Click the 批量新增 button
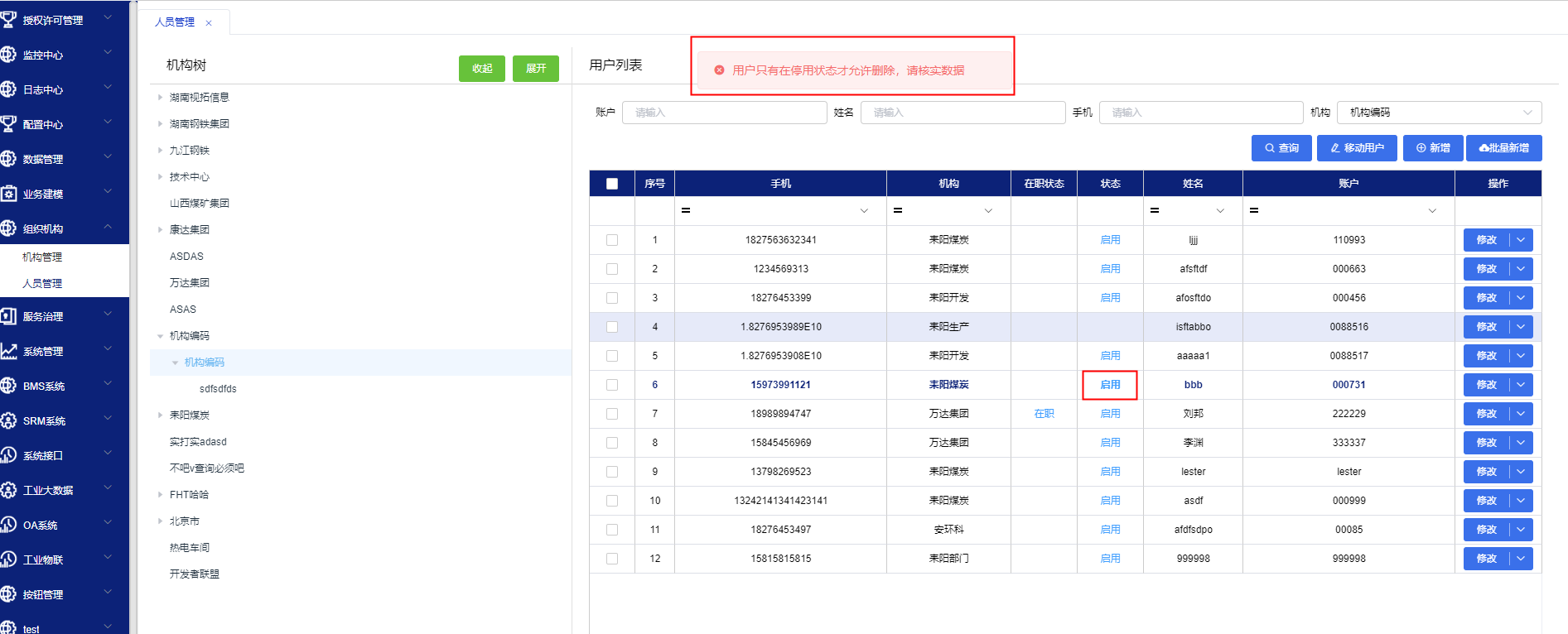1568x634 pixels. [1503, 148]
